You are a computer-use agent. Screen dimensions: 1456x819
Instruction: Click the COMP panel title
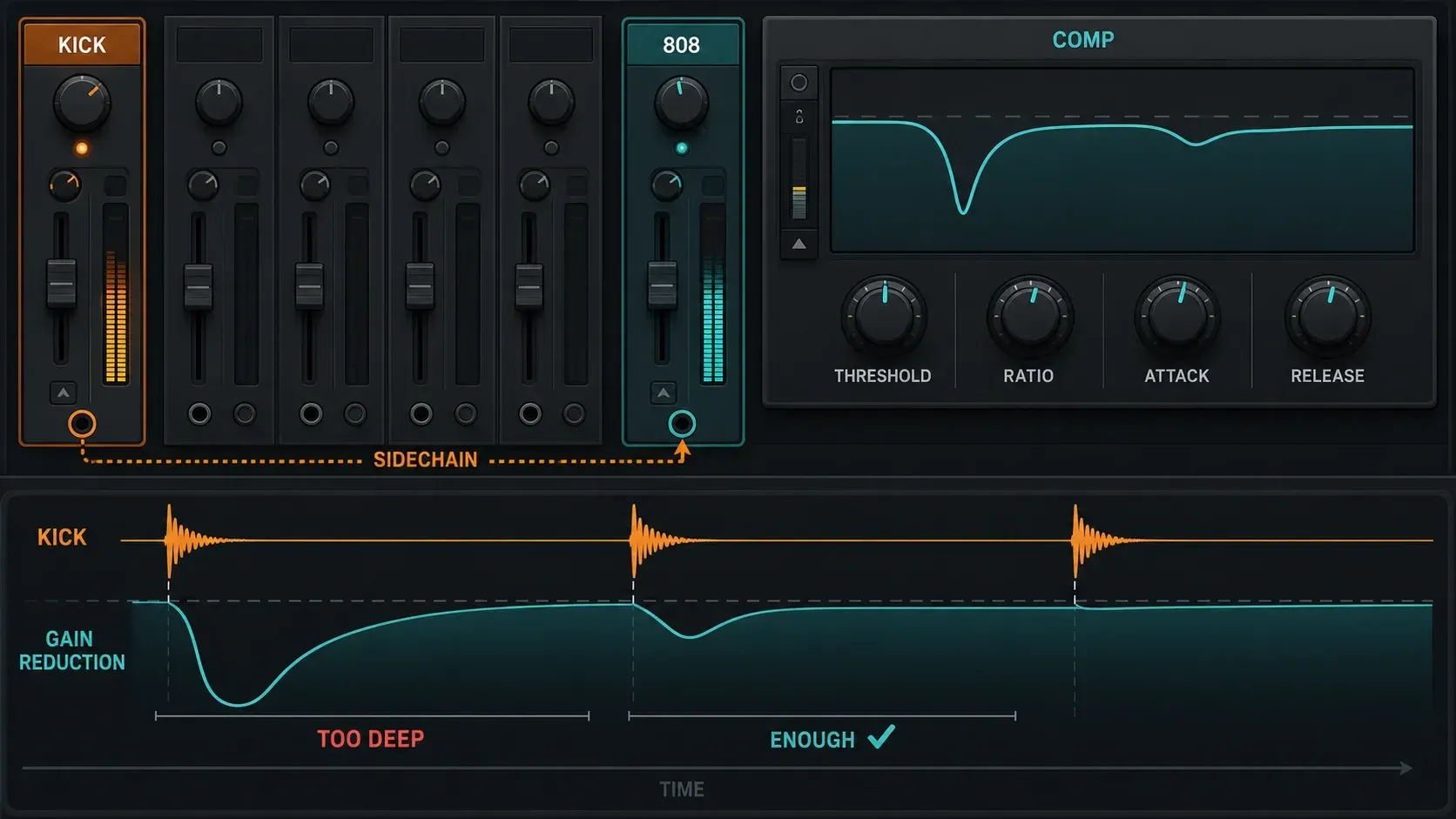click(1083, 40)
